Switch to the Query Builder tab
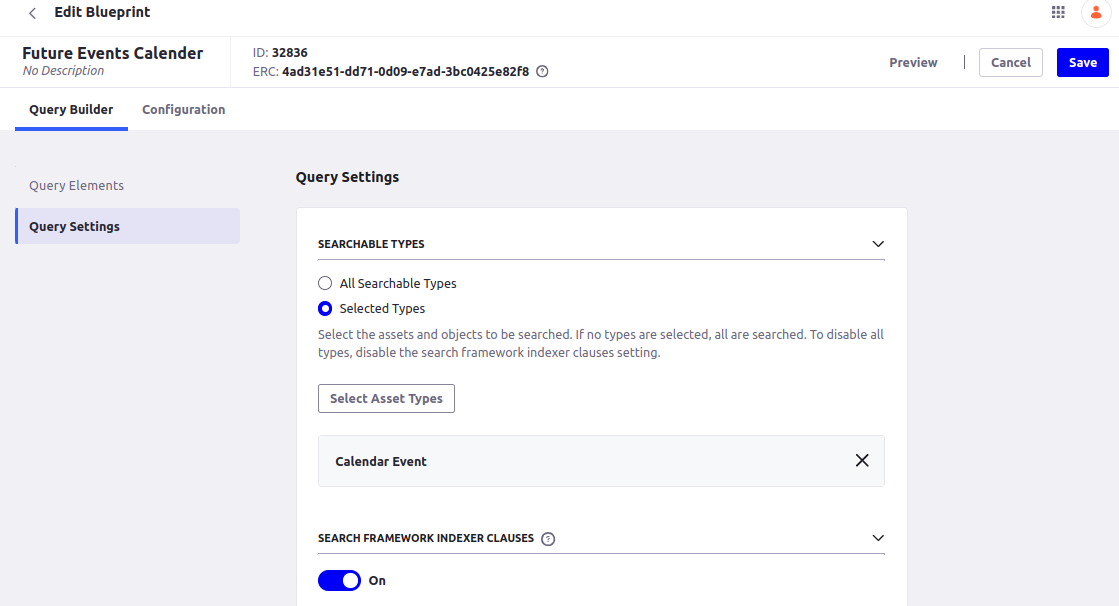 pos(71,109)
